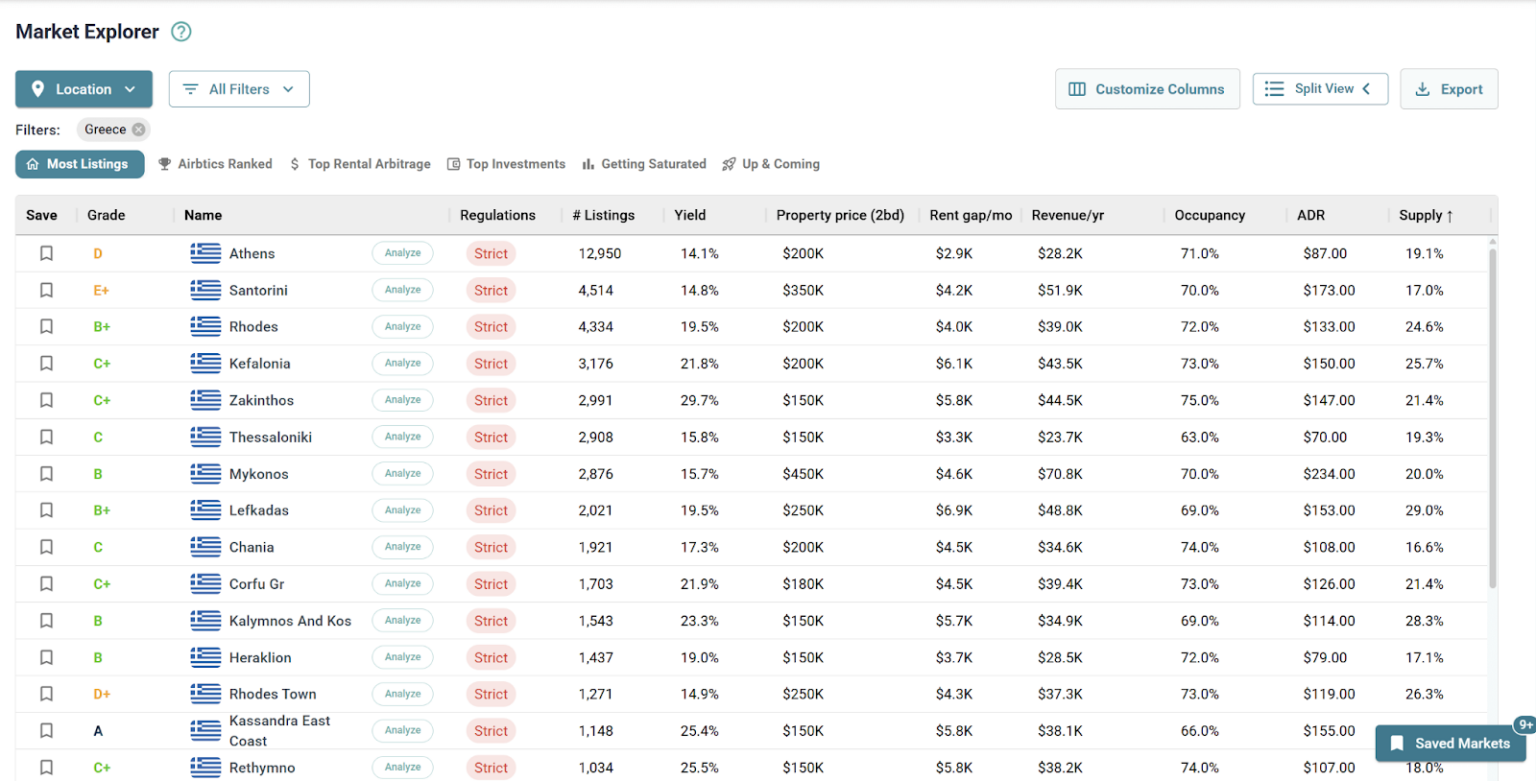
Task: Click the Greek flag icon beside Chania
Action: (205, 547)
